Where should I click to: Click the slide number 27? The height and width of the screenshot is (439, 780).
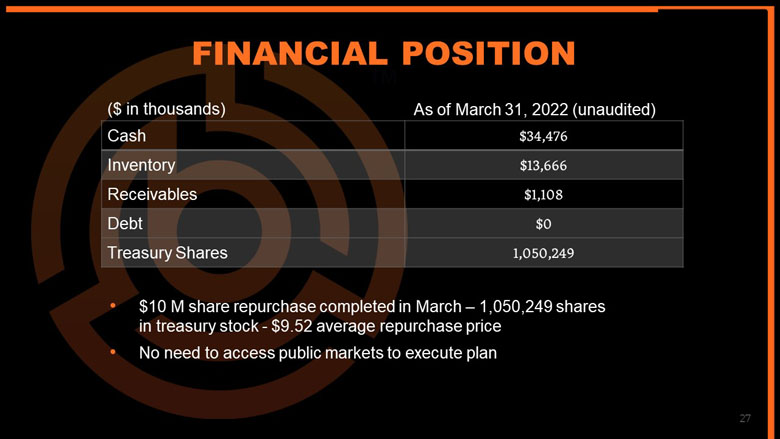(745, 417)
